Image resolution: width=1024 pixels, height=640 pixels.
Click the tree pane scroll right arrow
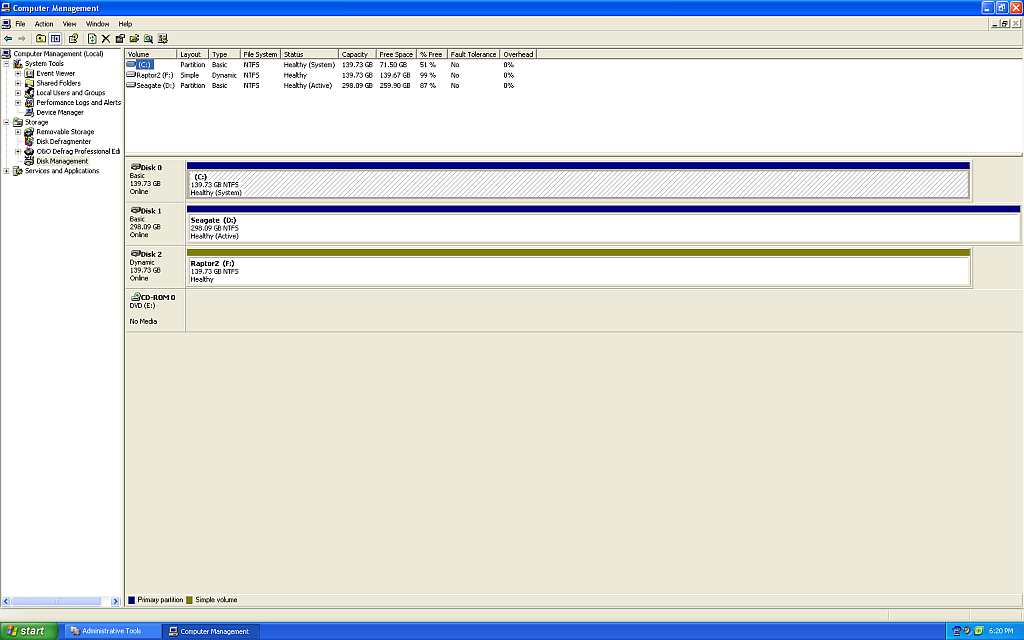(x=116, y=601)
